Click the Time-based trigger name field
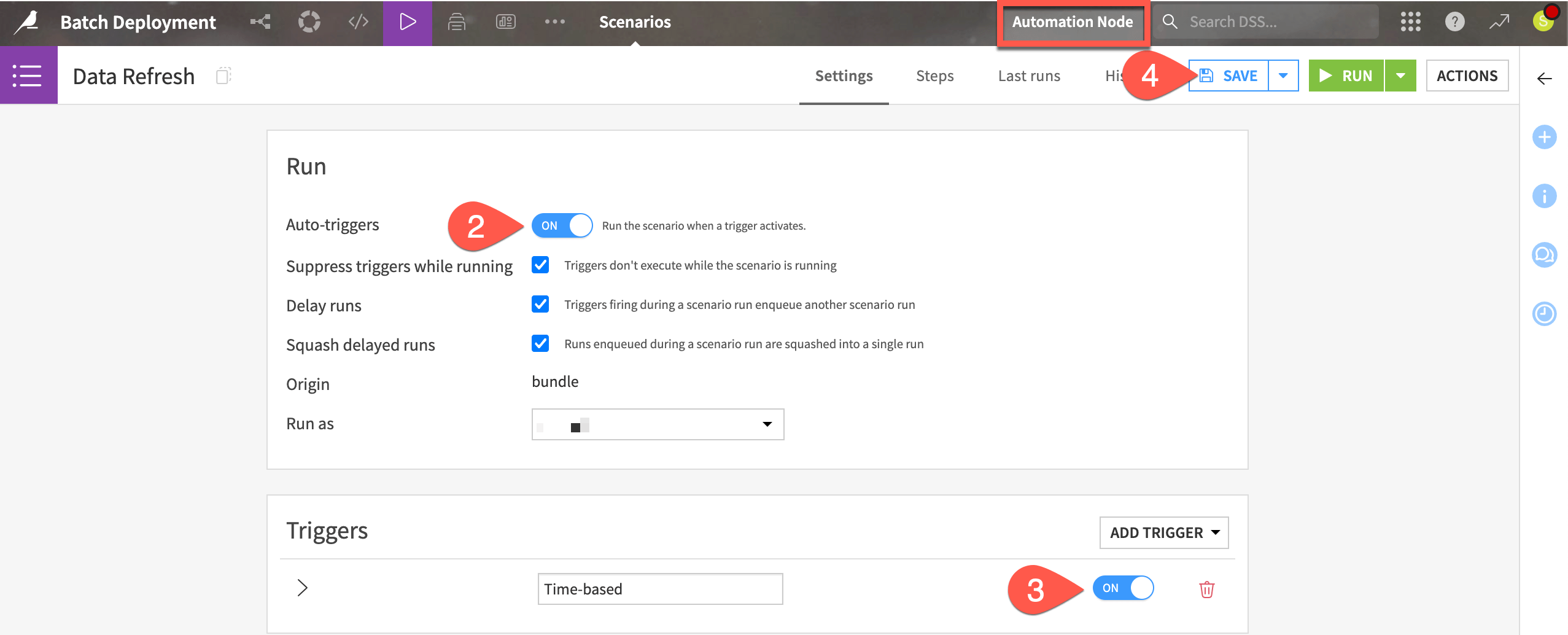1568x635 pixels. [x=659, y=588]
